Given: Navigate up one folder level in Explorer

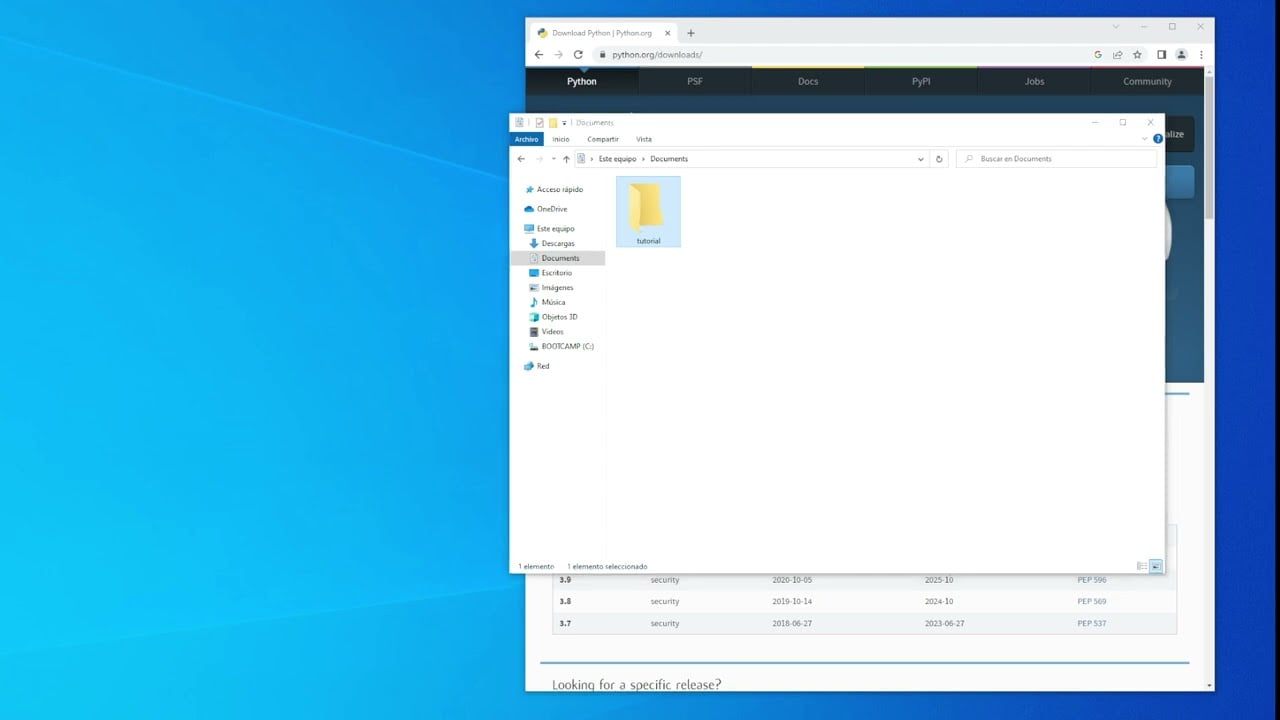Looking at the screenshot, I should coord(566,158).
